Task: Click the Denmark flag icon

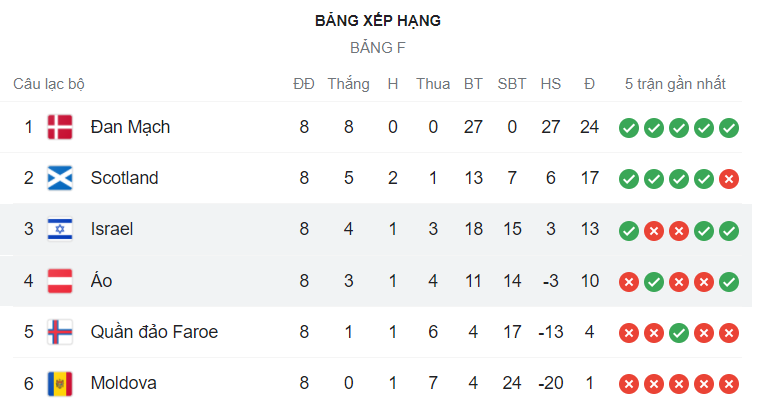Action: (x=60, y=127)
